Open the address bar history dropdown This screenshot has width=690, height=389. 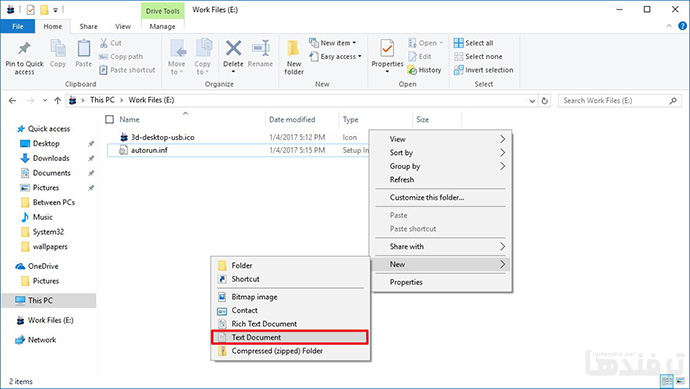click(532, 101)
